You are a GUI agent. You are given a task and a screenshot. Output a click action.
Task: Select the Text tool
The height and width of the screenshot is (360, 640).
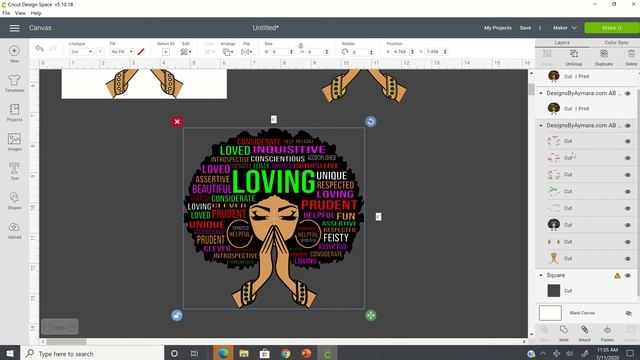point(14,168)
